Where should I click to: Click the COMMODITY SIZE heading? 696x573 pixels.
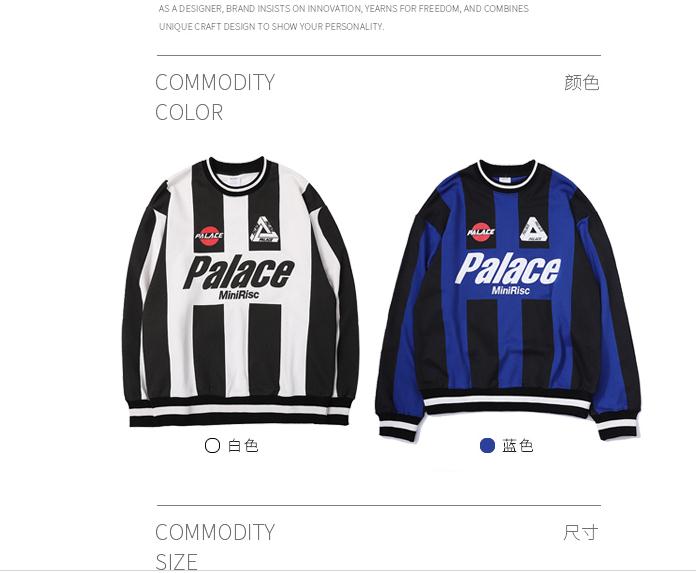pos(215,547)
